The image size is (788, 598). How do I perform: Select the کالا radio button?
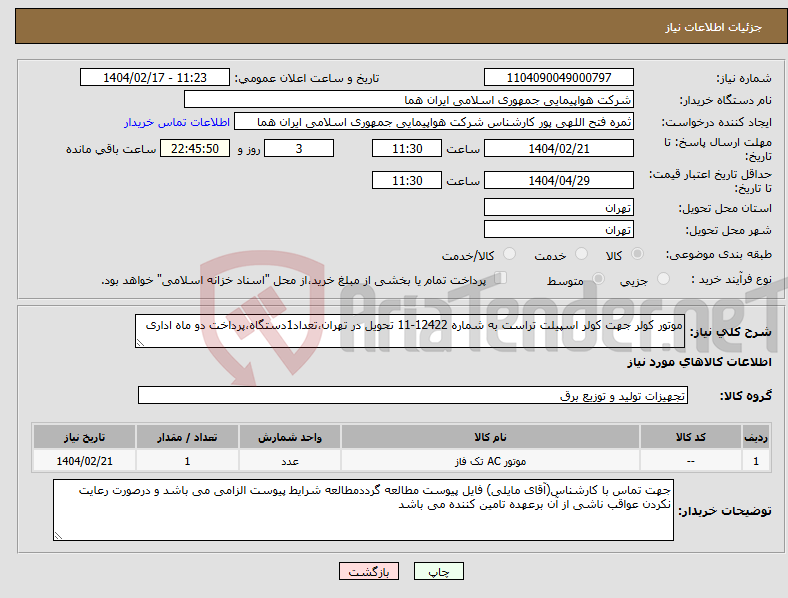637,254
